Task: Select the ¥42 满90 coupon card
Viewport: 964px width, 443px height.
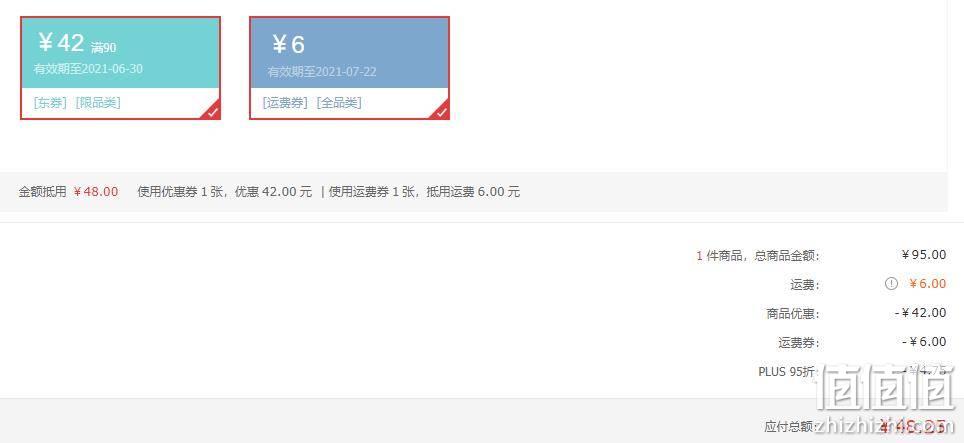Action: [120, 68]
